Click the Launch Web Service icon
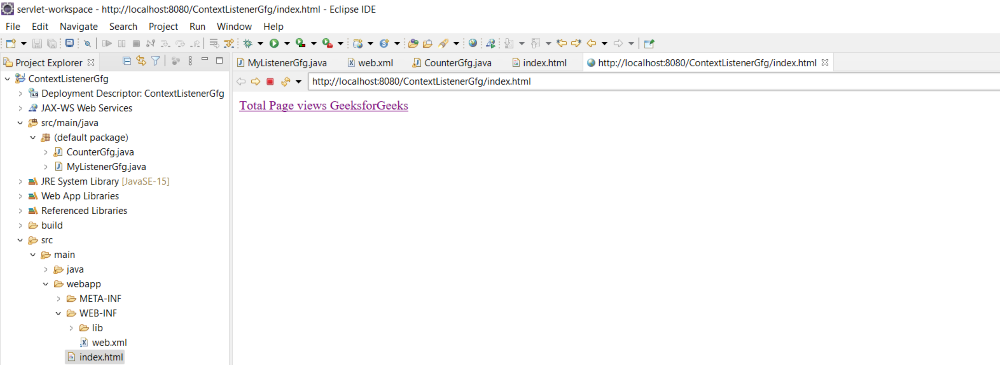The height and width of the screenshot is (365, 1000). (x=490, y=43)
